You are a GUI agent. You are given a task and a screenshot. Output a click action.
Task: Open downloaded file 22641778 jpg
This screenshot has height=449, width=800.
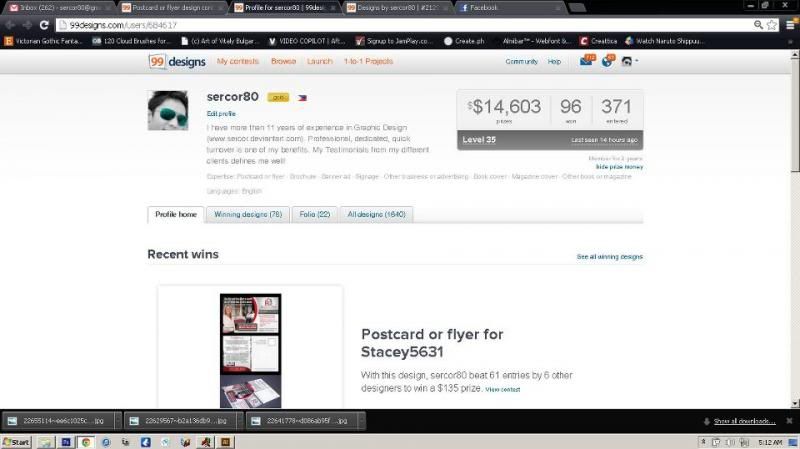pos(302,420)
